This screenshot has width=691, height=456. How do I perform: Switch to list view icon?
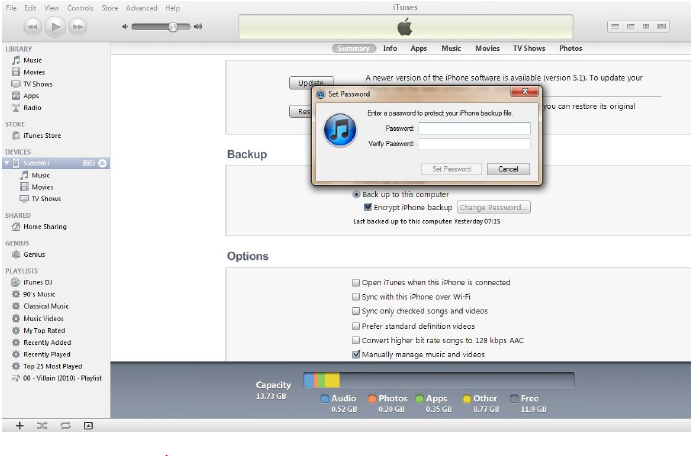(615, 26)
